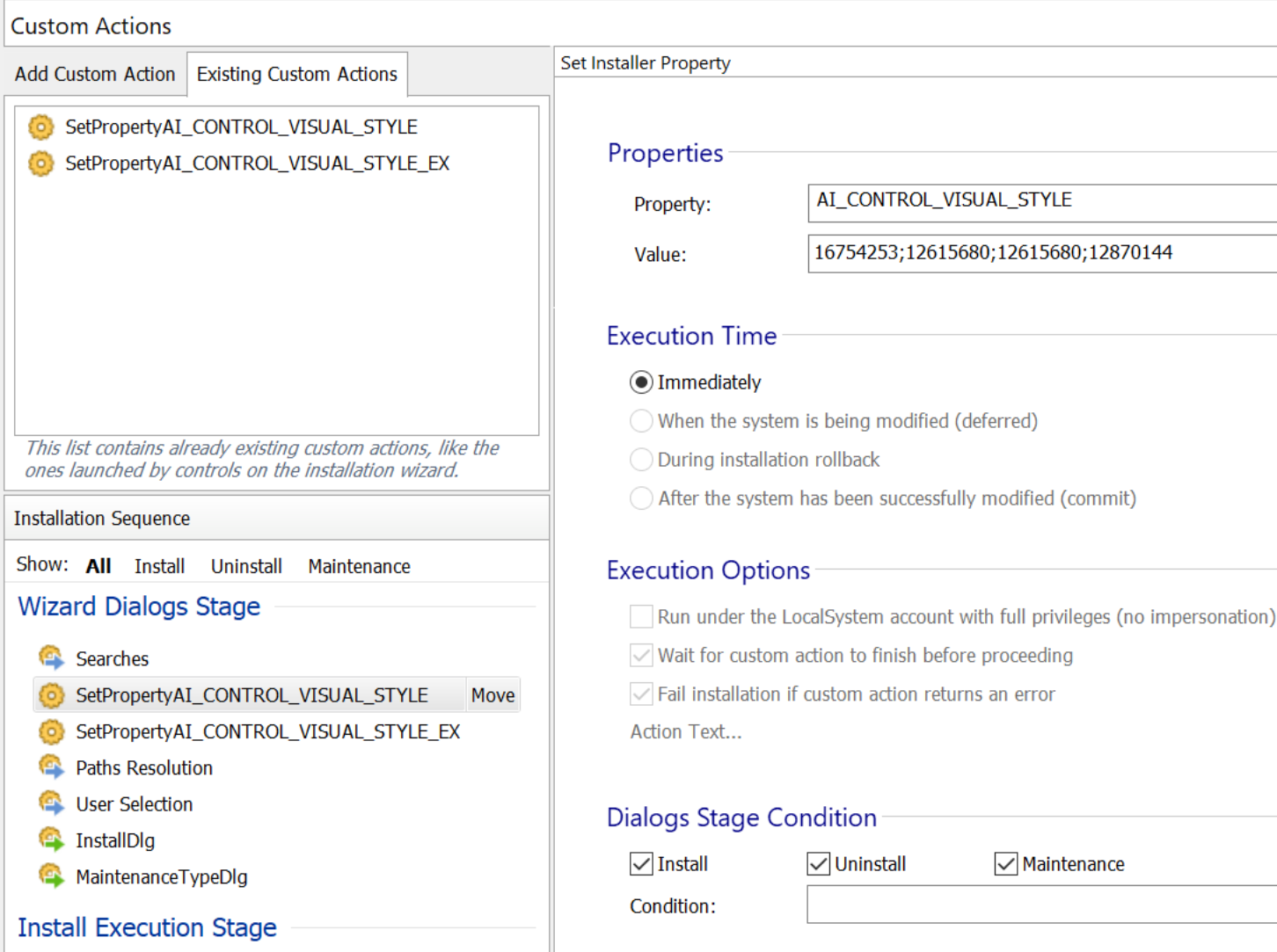Toggle the Uninstall condition checkbox
1277x952 pixels.
(818, 864)
